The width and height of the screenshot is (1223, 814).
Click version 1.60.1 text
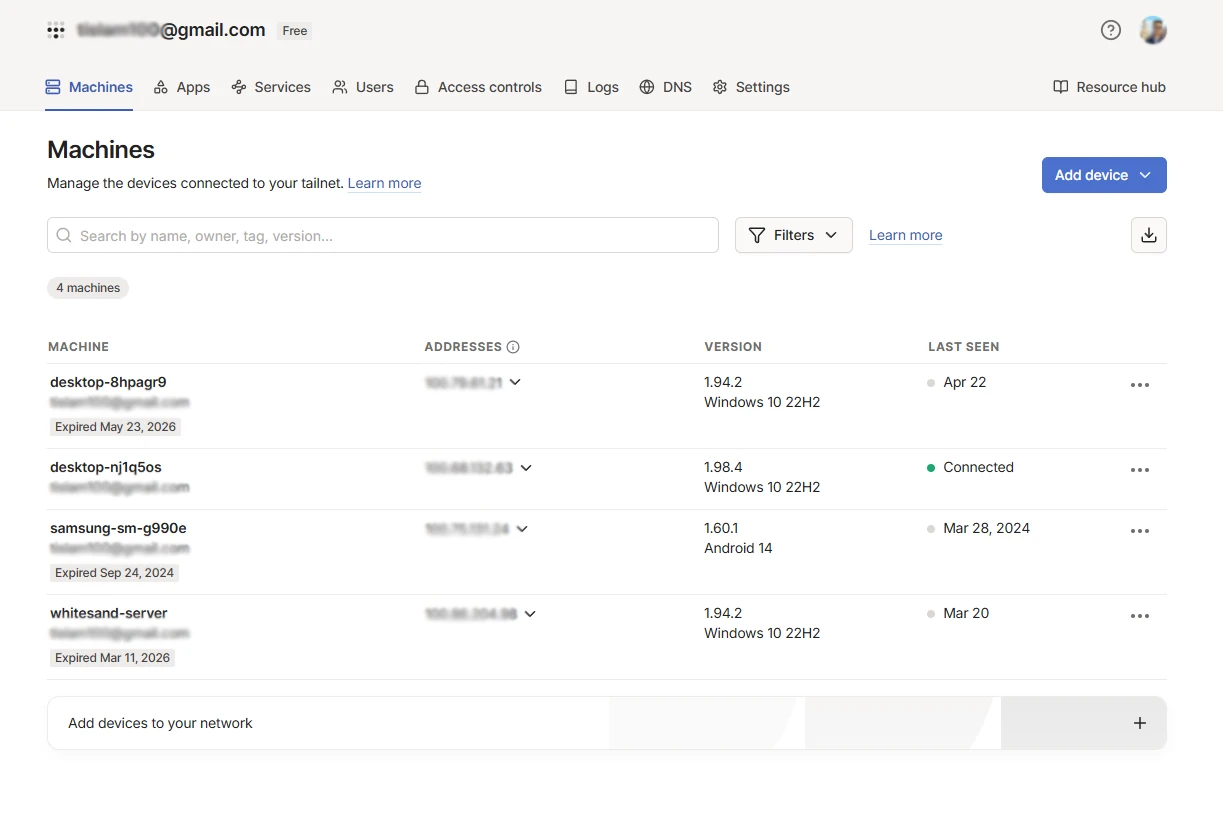click(x=721, y=528)
